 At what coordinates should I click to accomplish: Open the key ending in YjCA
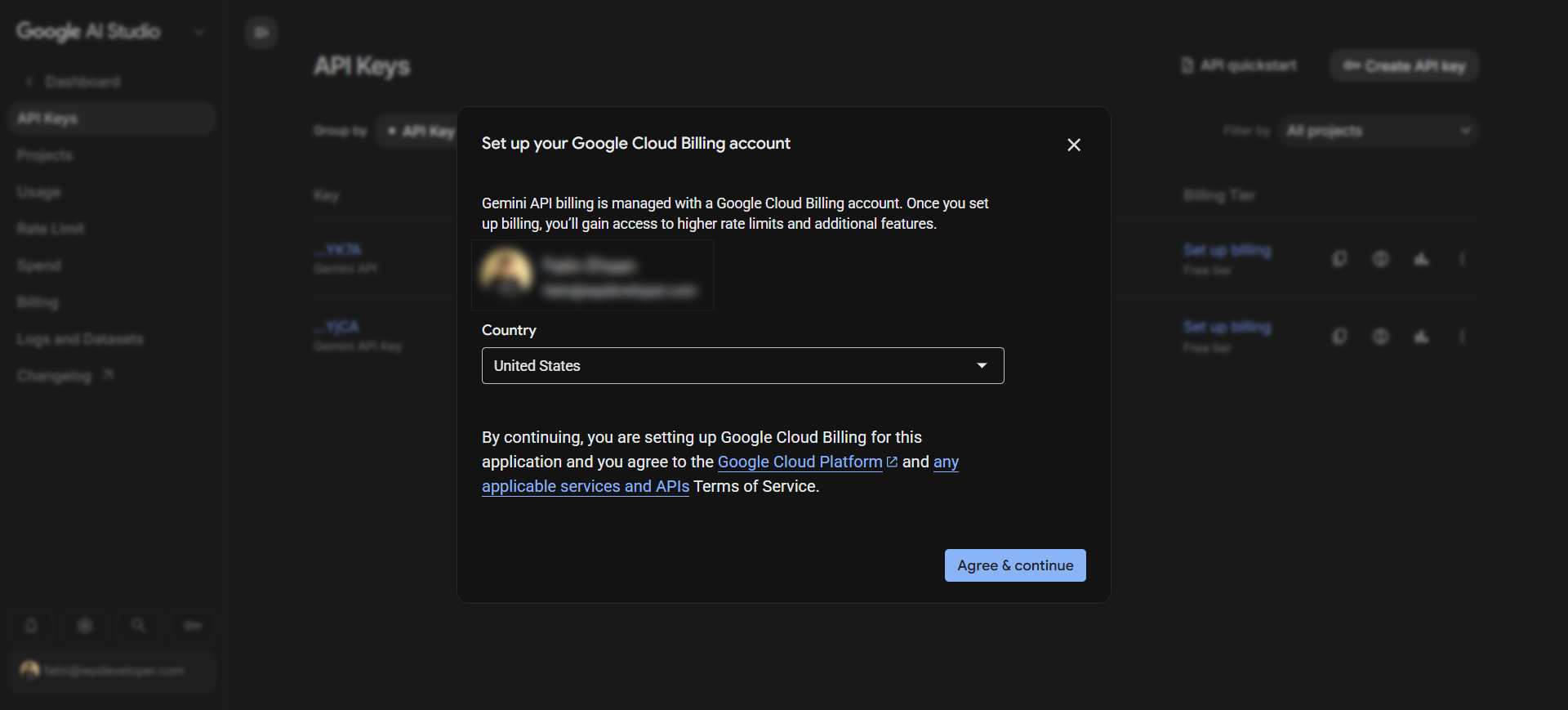coord(336,327)
